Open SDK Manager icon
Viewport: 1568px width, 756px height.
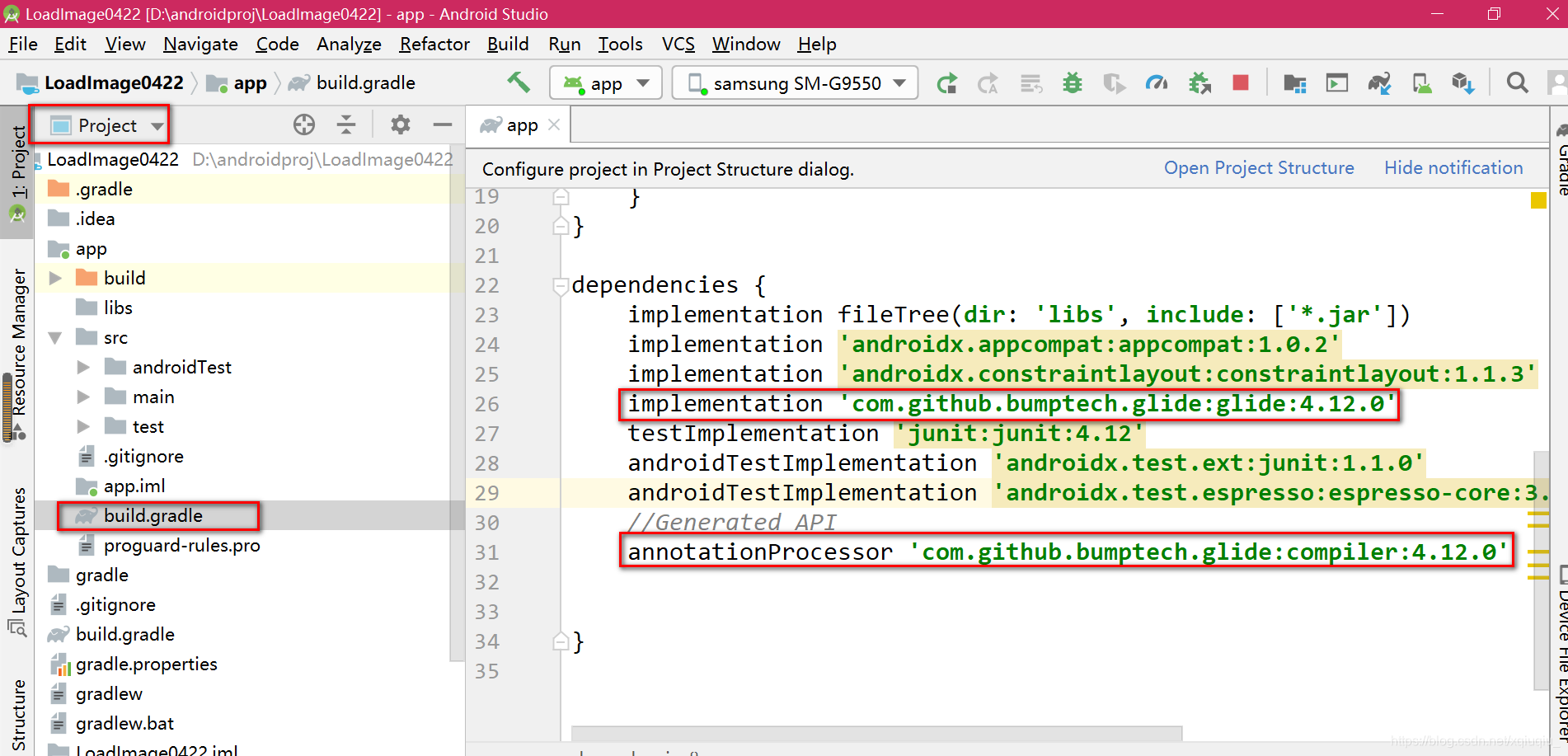pos(1463,83)
